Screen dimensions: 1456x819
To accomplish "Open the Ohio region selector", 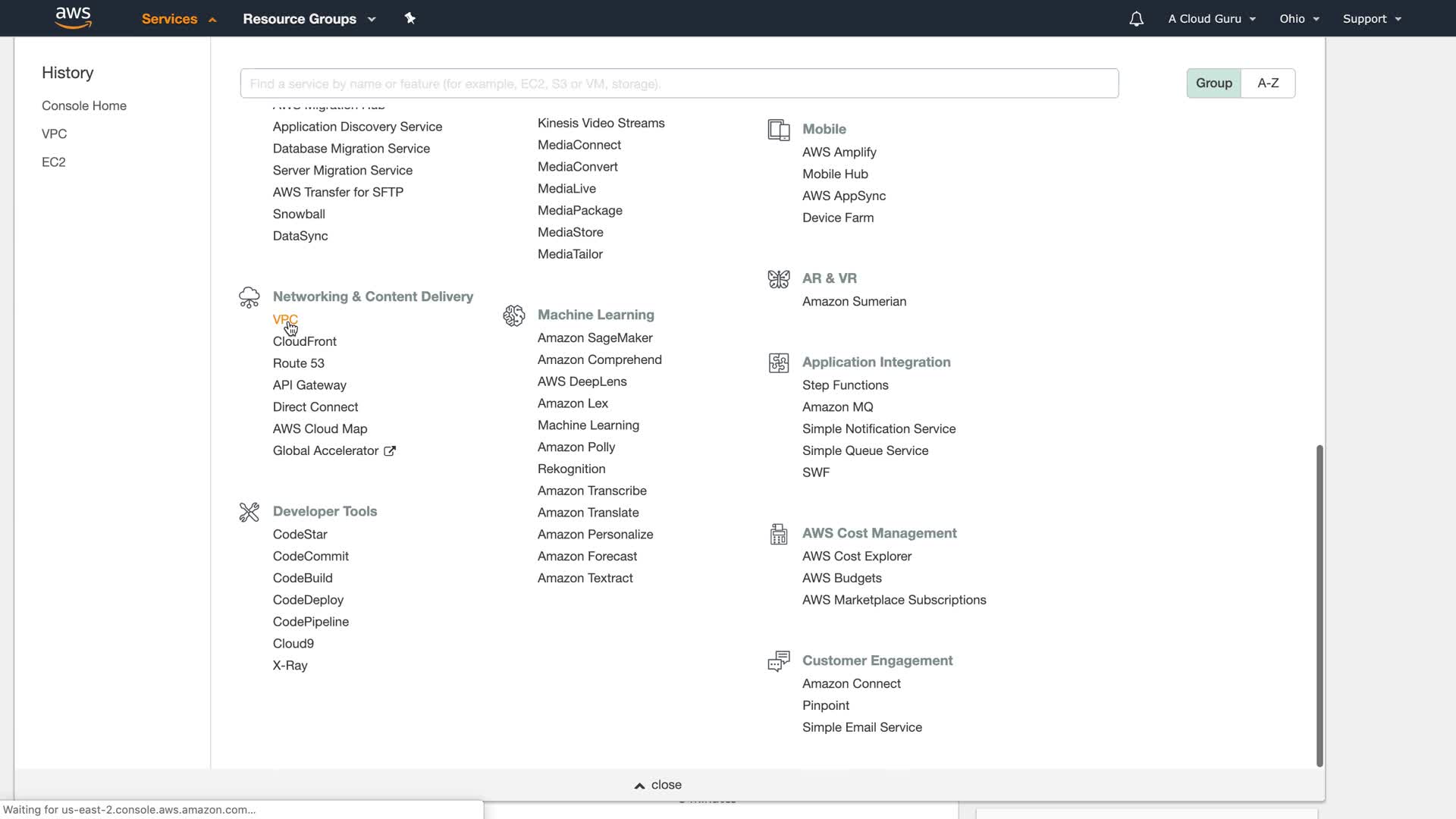I will 1299,19.
